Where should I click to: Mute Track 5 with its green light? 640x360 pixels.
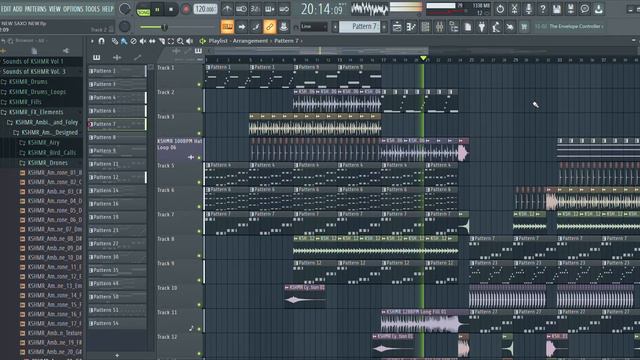[x=199, y=182]
